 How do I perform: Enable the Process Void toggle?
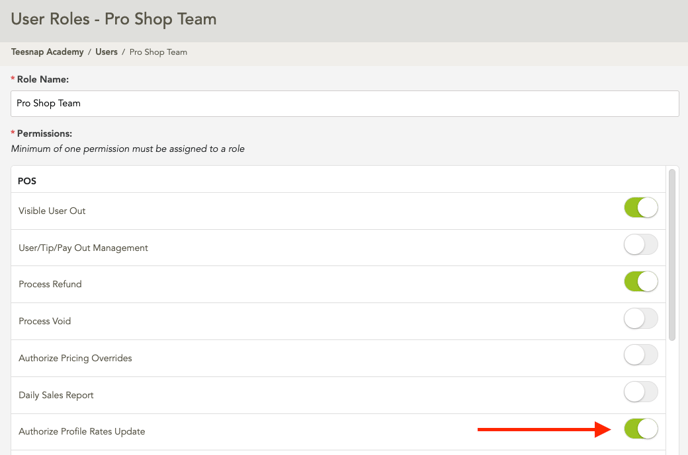click(640, 319)
